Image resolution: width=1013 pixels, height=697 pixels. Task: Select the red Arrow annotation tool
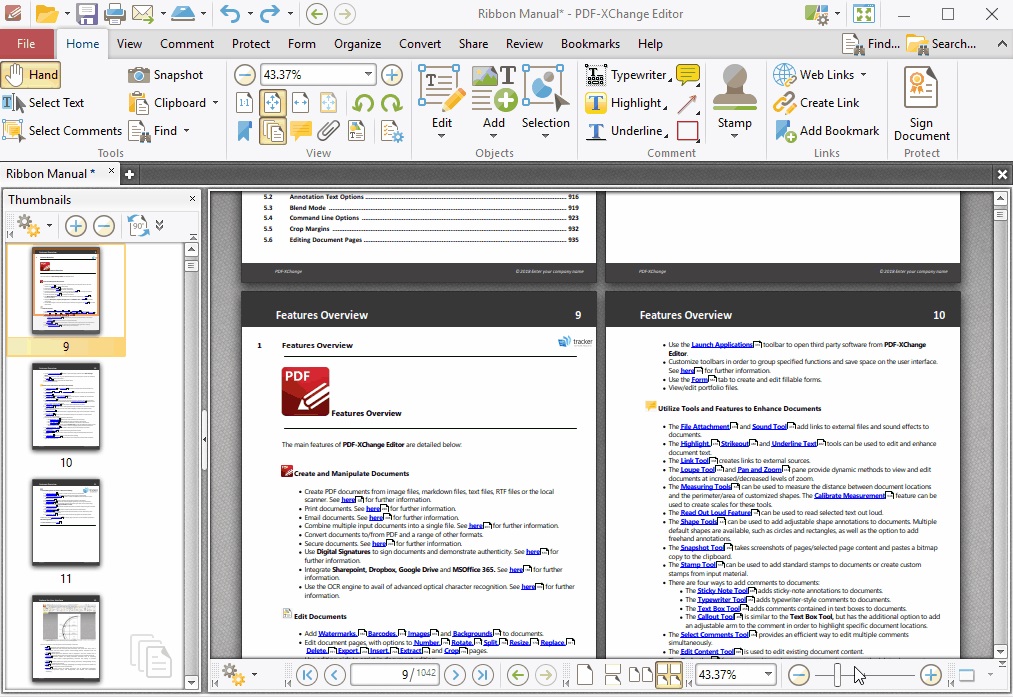pos(687,103)
